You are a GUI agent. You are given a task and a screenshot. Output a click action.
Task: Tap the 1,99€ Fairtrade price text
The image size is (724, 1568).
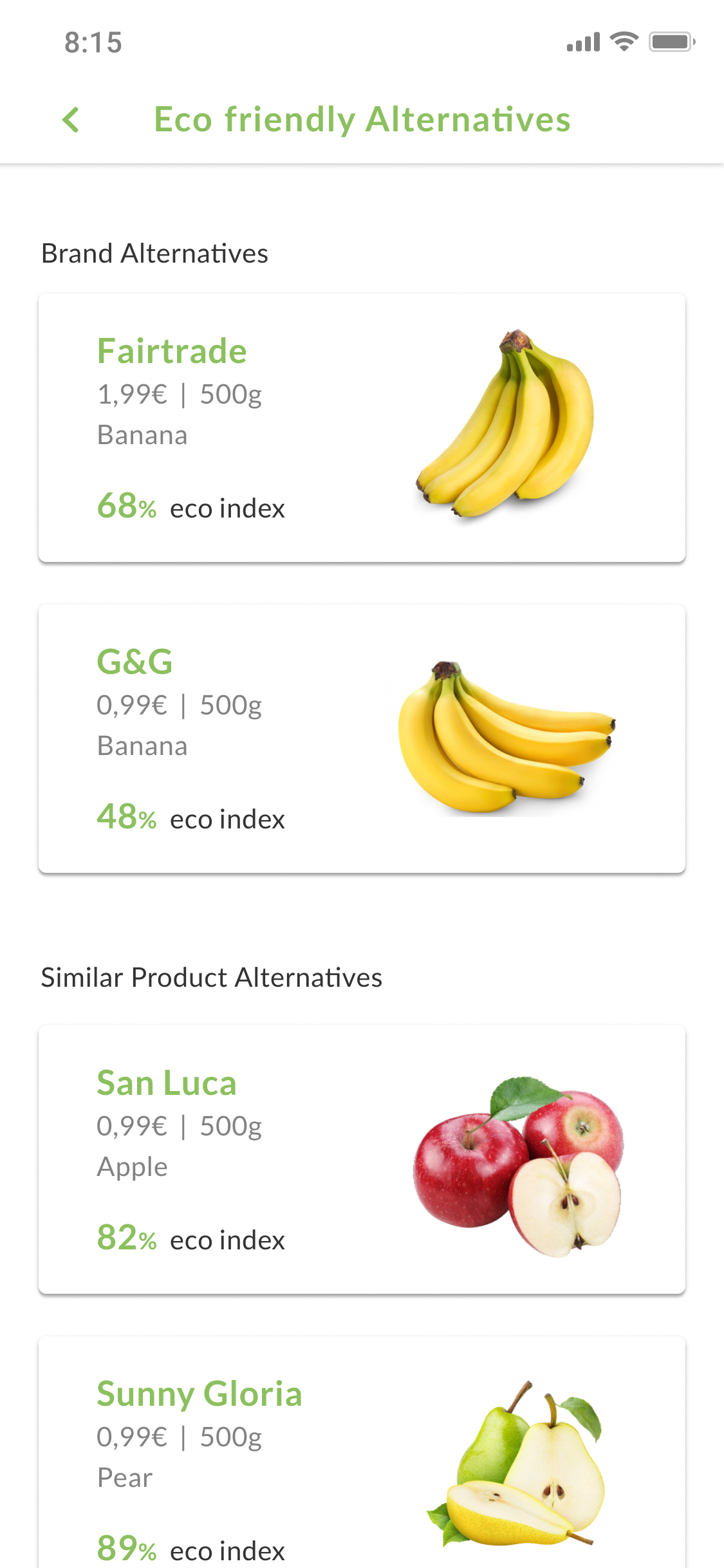pos(132,395)
